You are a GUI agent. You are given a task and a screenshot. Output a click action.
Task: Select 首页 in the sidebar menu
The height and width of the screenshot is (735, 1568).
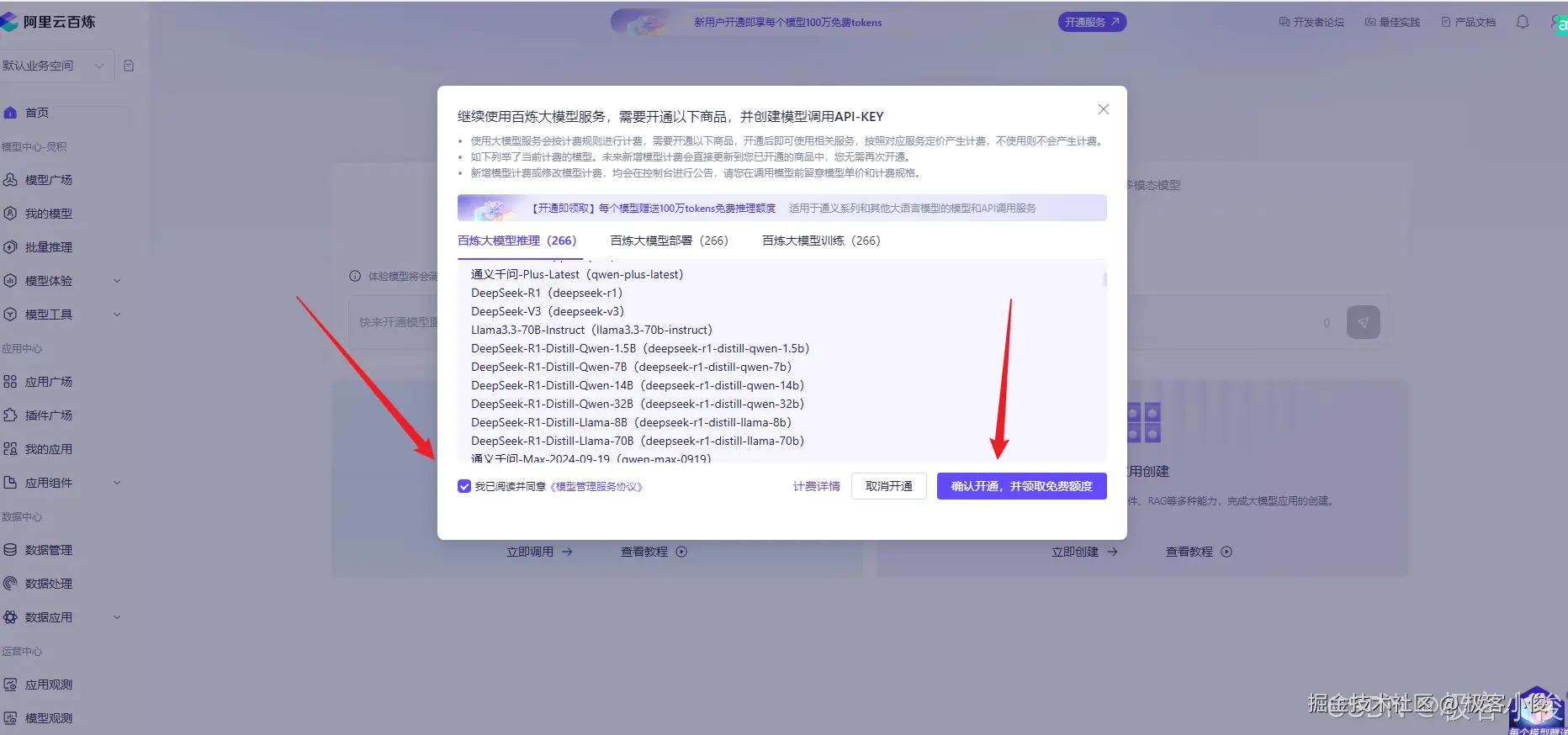[37, 113]
